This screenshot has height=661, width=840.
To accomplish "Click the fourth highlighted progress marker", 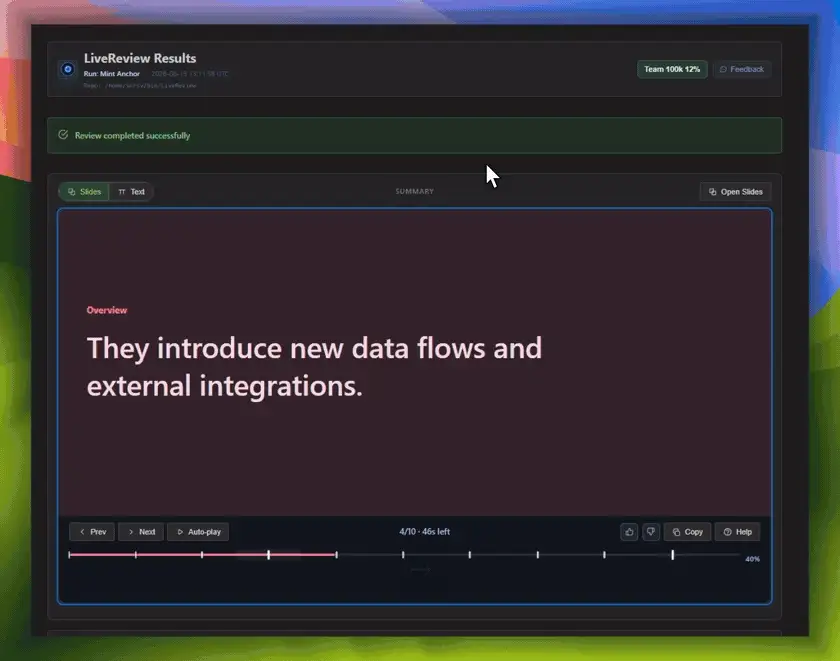I will tap(269, 555).
